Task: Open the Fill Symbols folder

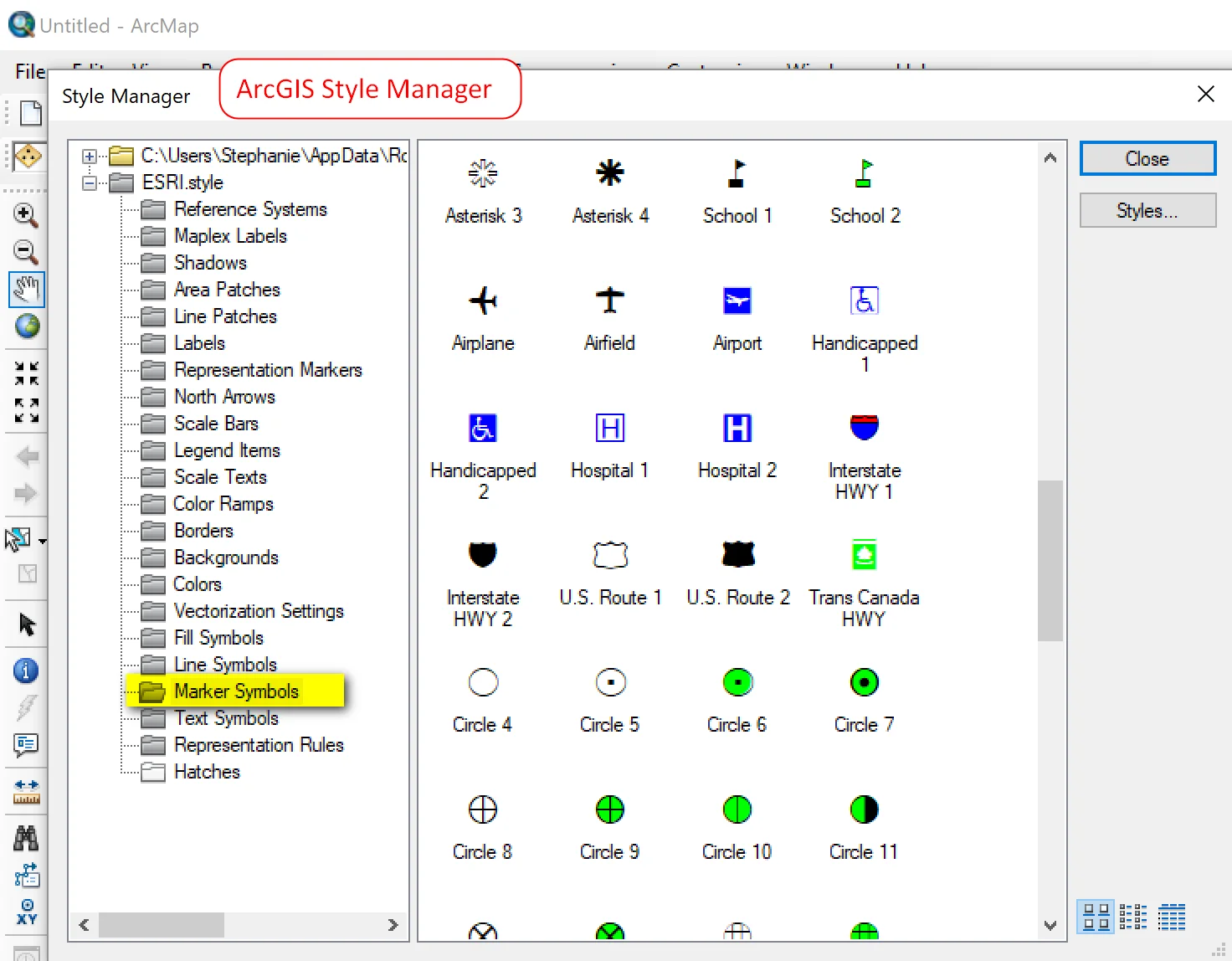Action: tap(218, 638)
